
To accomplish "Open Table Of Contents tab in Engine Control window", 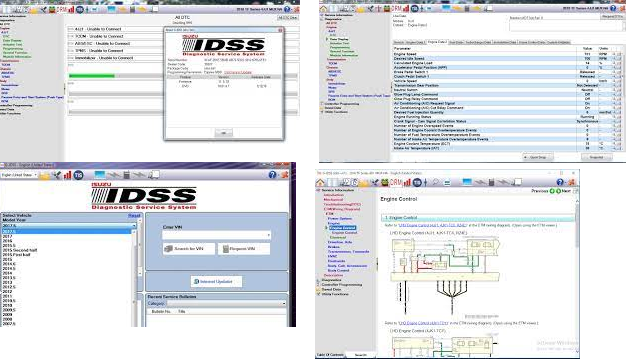I will (x=330, y=355).
